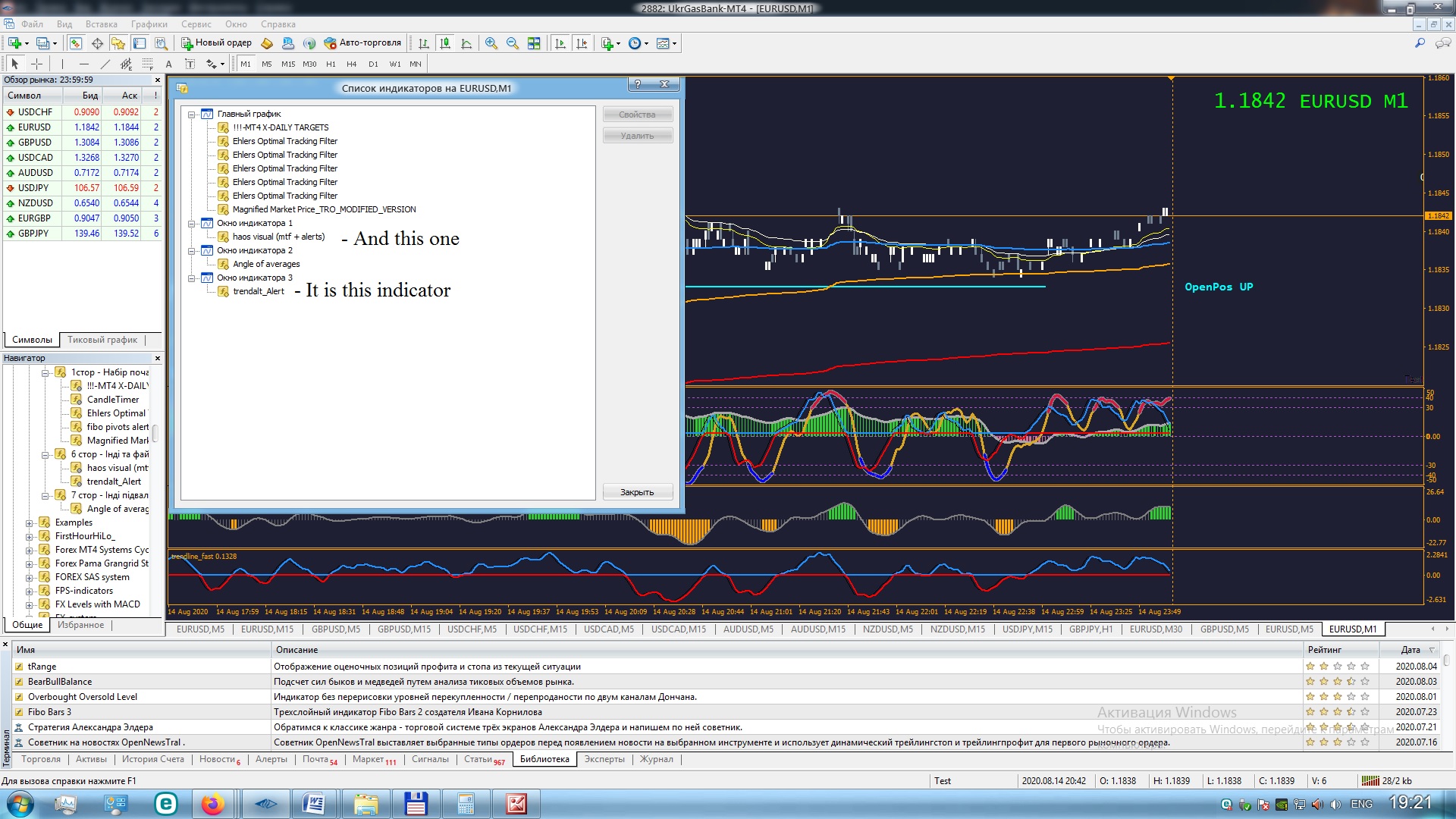Select the H4 timeframe button

tap(351, 64)
